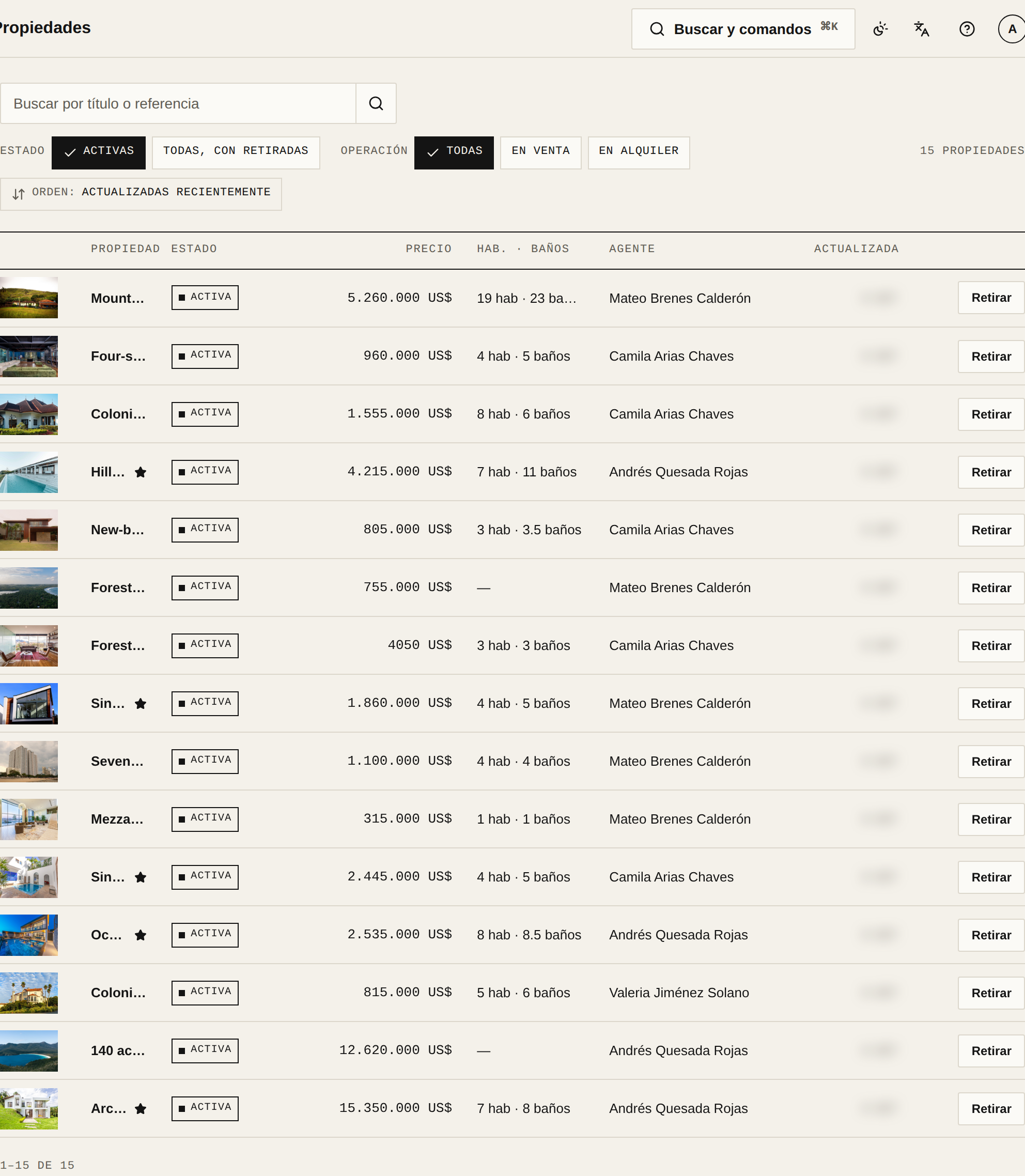Screen dimensions: 1025x1176
Task: Click star beside Sin… 1.860.000 US$ row
Action: 140,704
